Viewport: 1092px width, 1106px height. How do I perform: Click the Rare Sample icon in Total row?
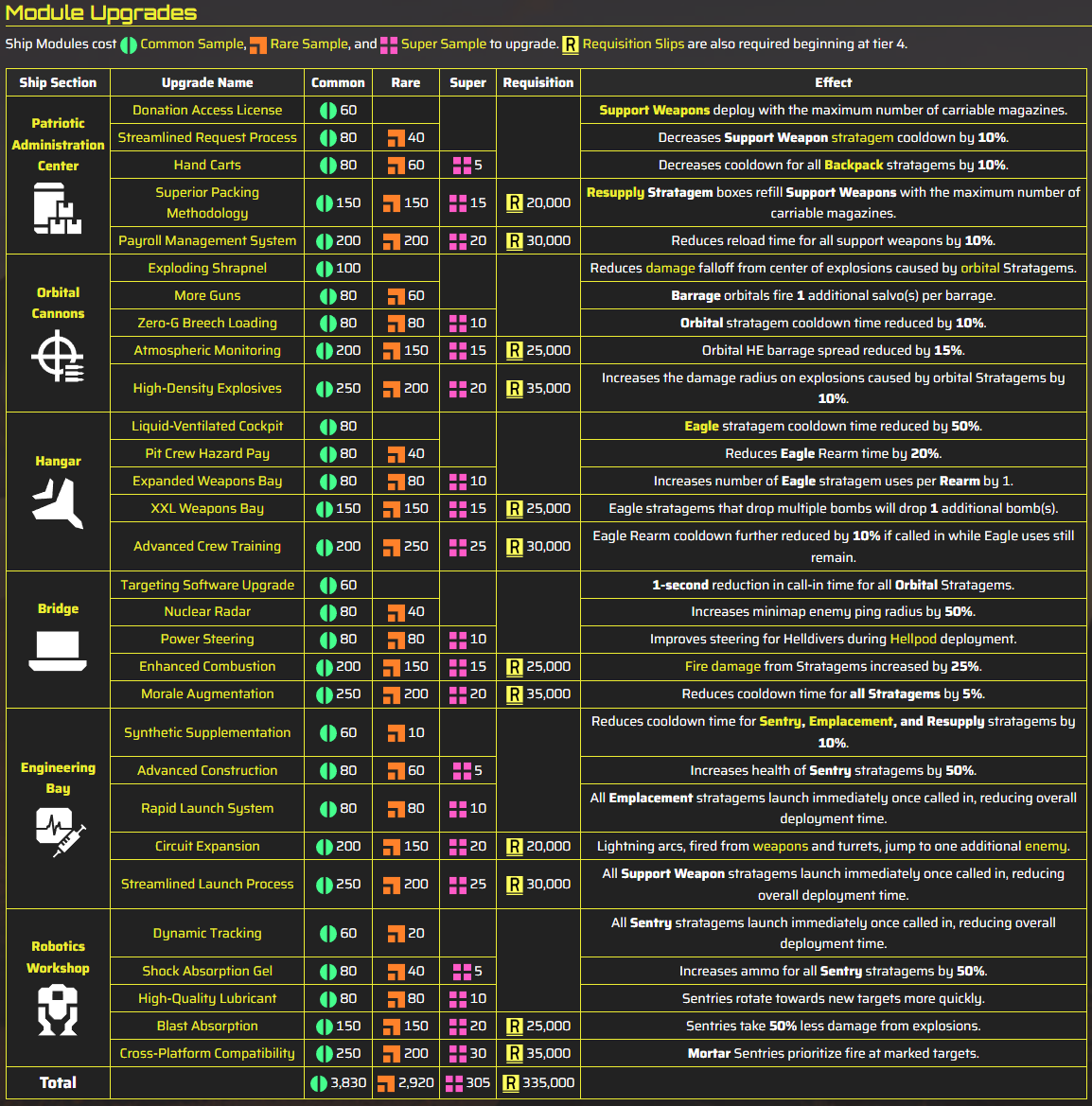point(386,1082)
